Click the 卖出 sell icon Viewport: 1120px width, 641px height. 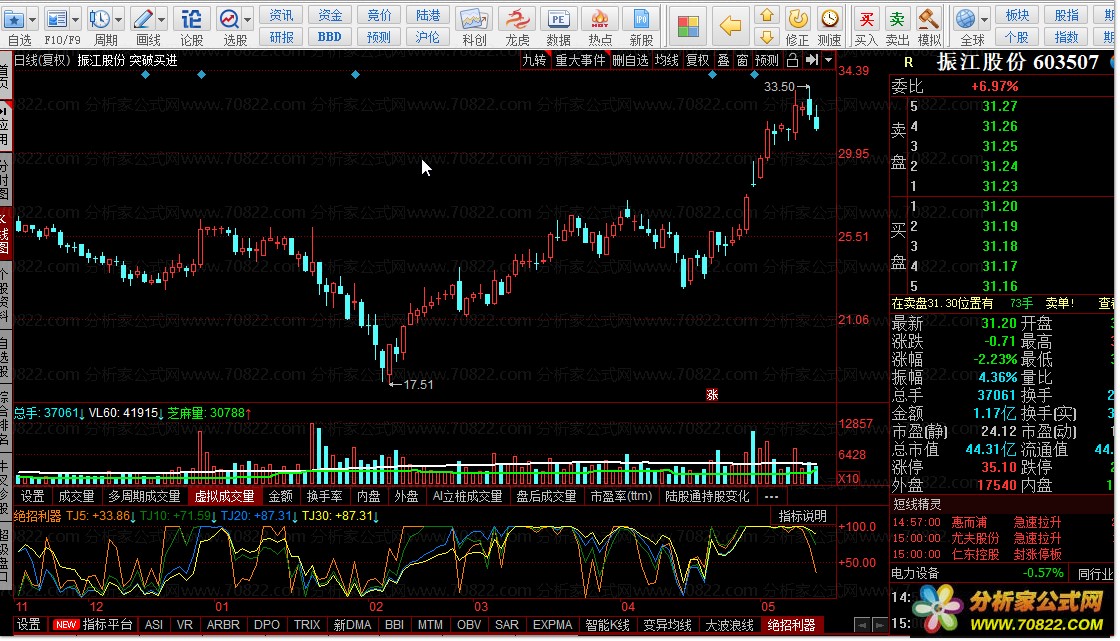(897, 19)
